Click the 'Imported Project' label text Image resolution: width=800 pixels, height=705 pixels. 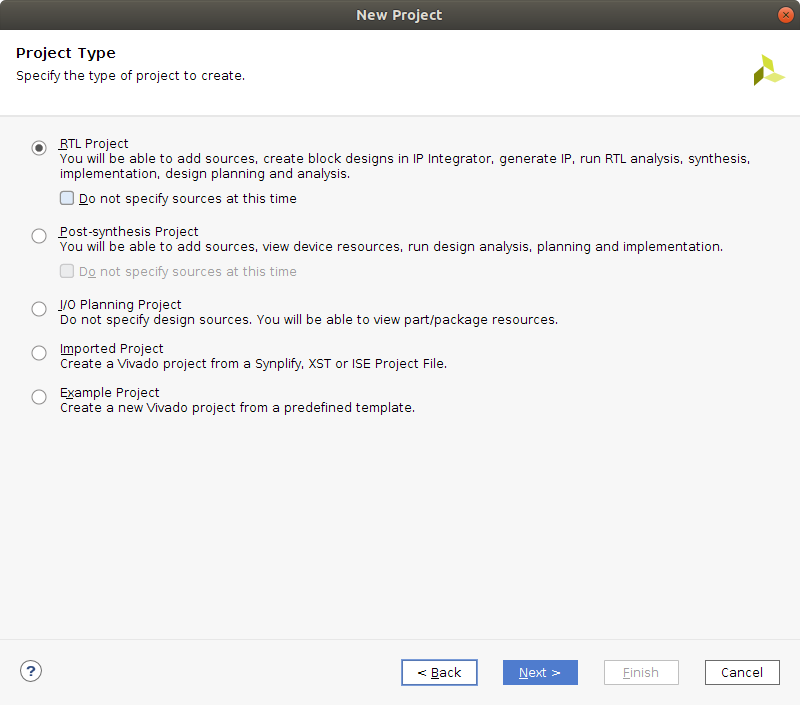click(x=112, y=348)
